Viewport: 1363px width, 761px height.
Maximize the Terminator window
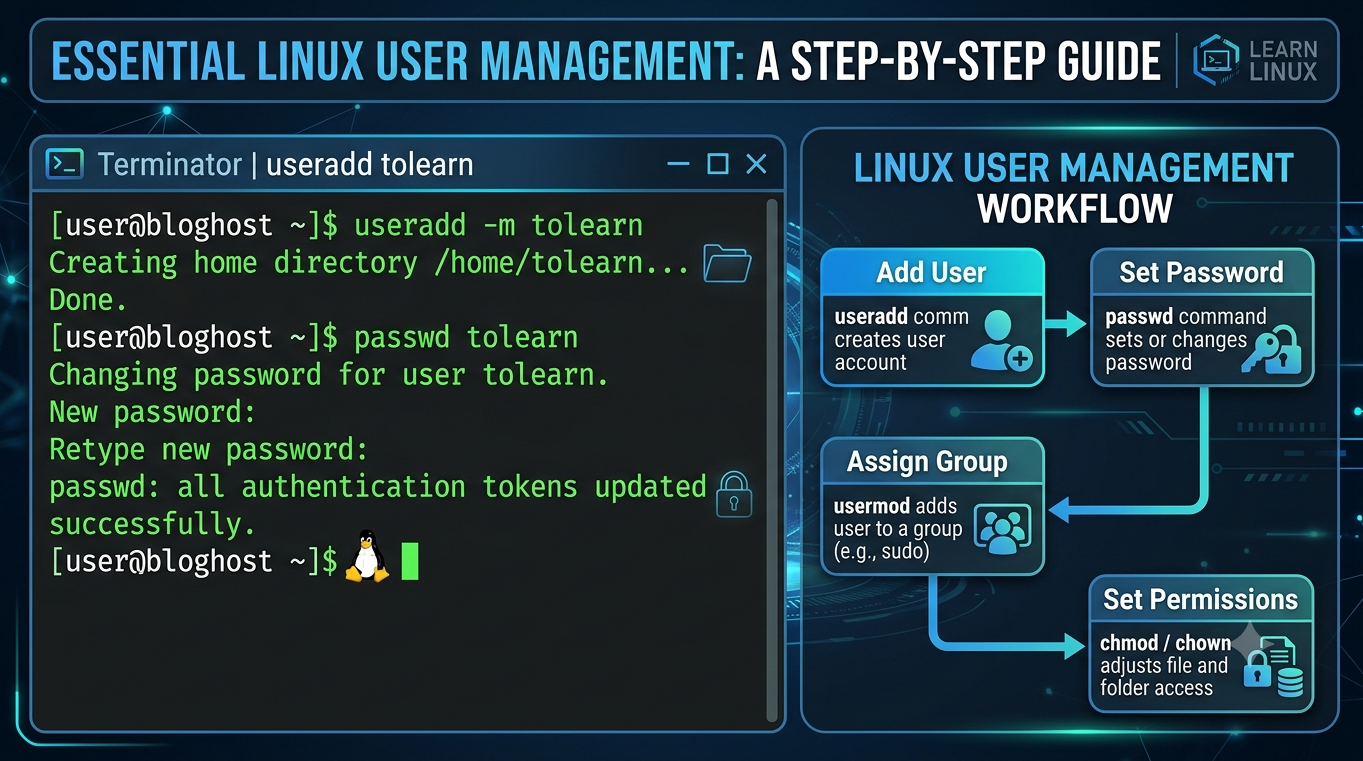(717, 164)
